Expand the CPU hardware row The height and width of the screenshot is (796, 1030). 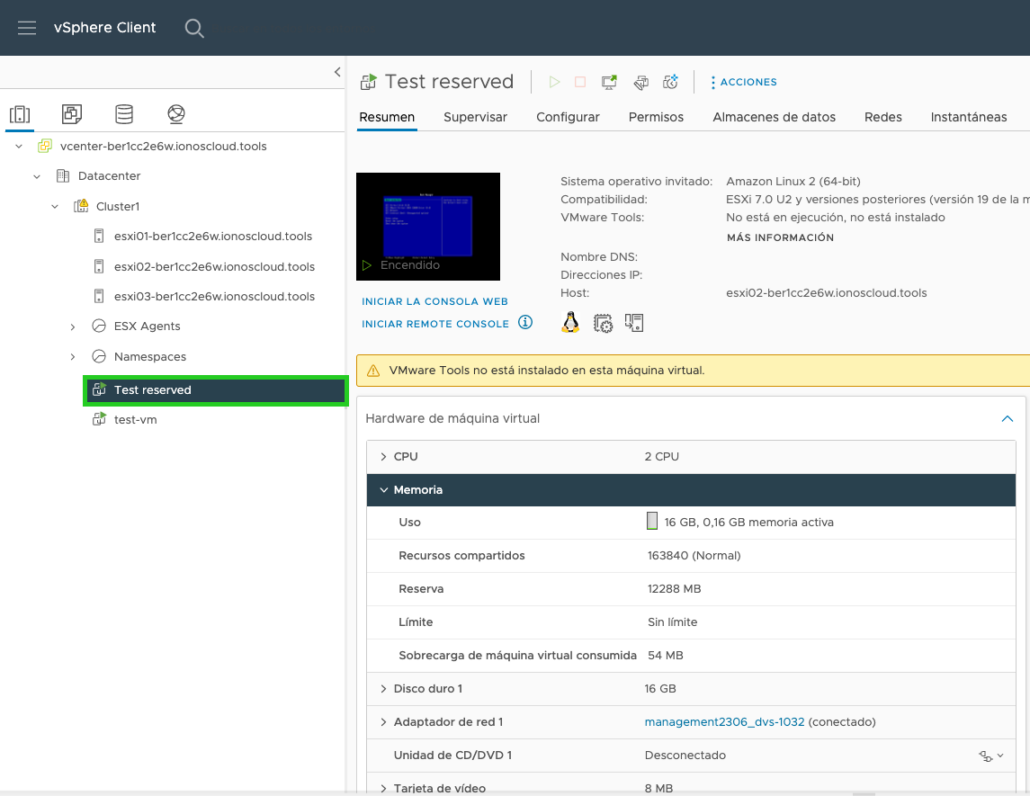(384, 456)
